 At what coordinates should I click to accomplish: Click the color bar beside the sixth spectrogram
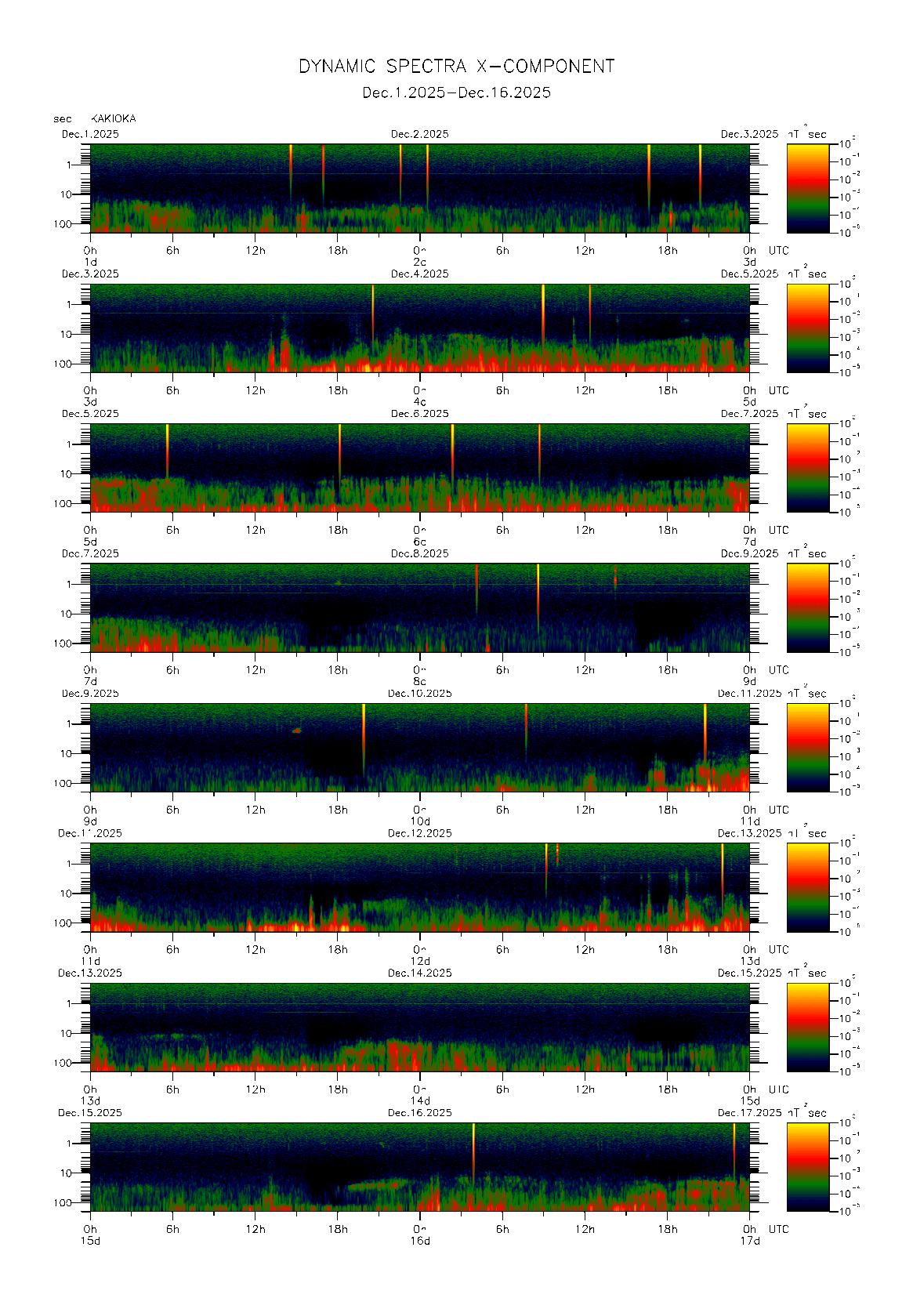[807, 887]
